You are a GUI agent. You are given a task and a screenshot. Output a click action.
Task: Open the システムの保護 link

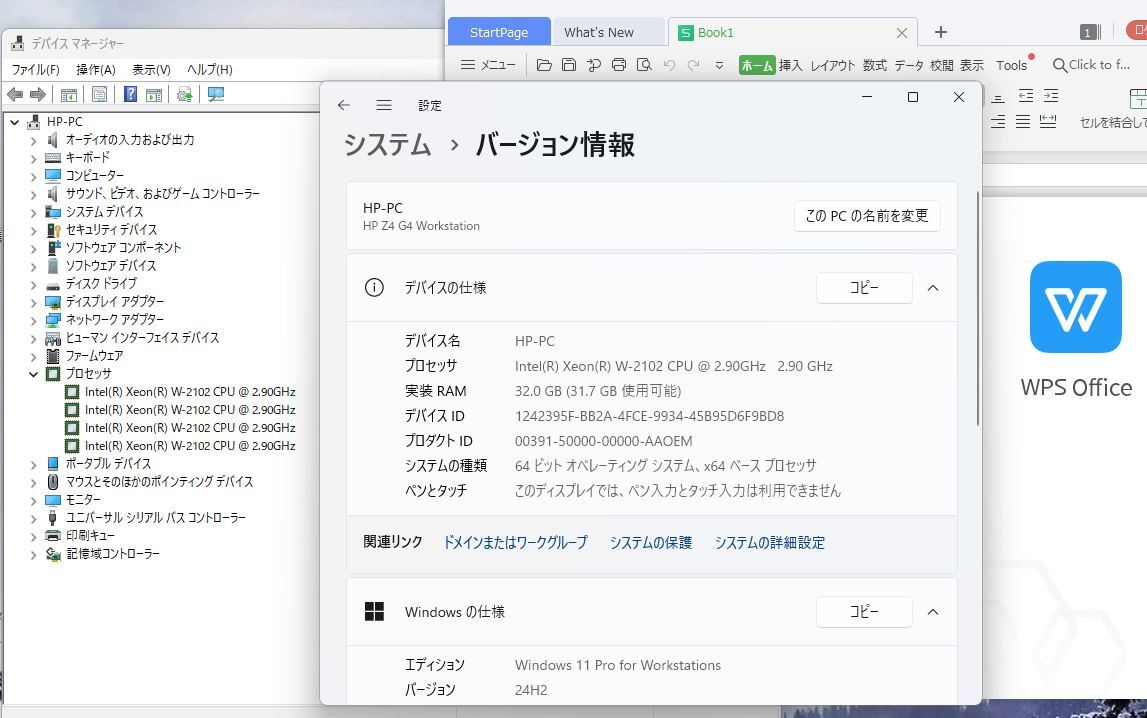[650, 543]
